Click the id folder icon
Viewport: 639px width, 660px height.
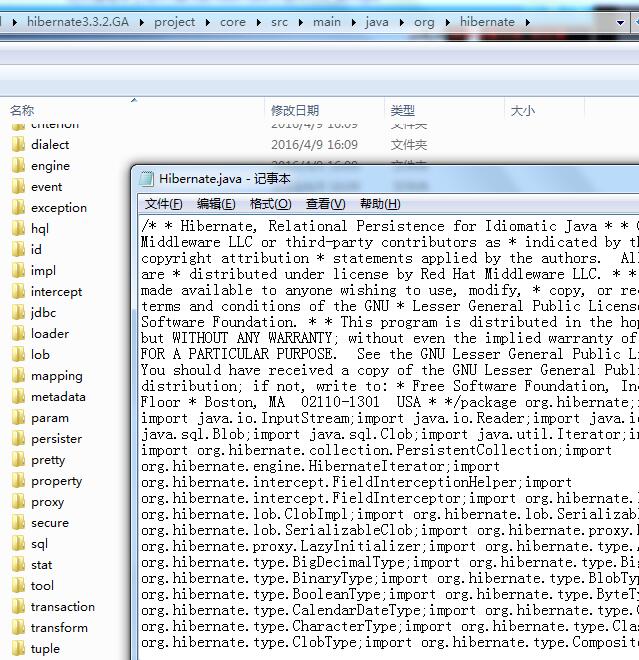18,250
